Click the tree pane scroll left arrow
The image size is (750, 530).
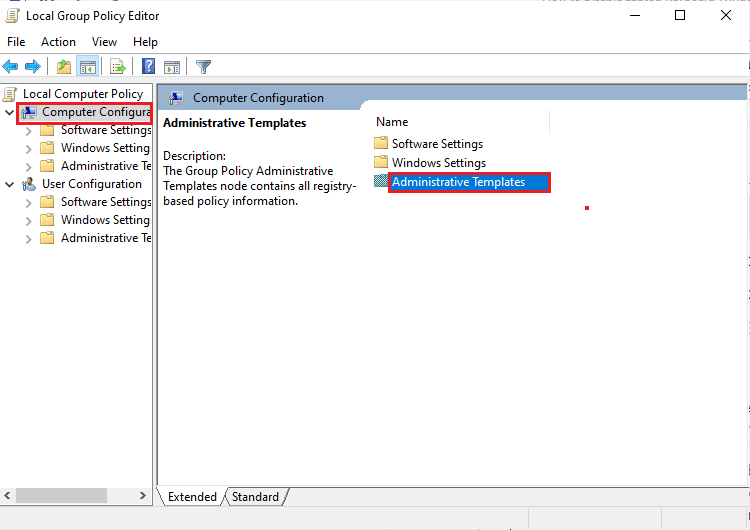[7, 496]
